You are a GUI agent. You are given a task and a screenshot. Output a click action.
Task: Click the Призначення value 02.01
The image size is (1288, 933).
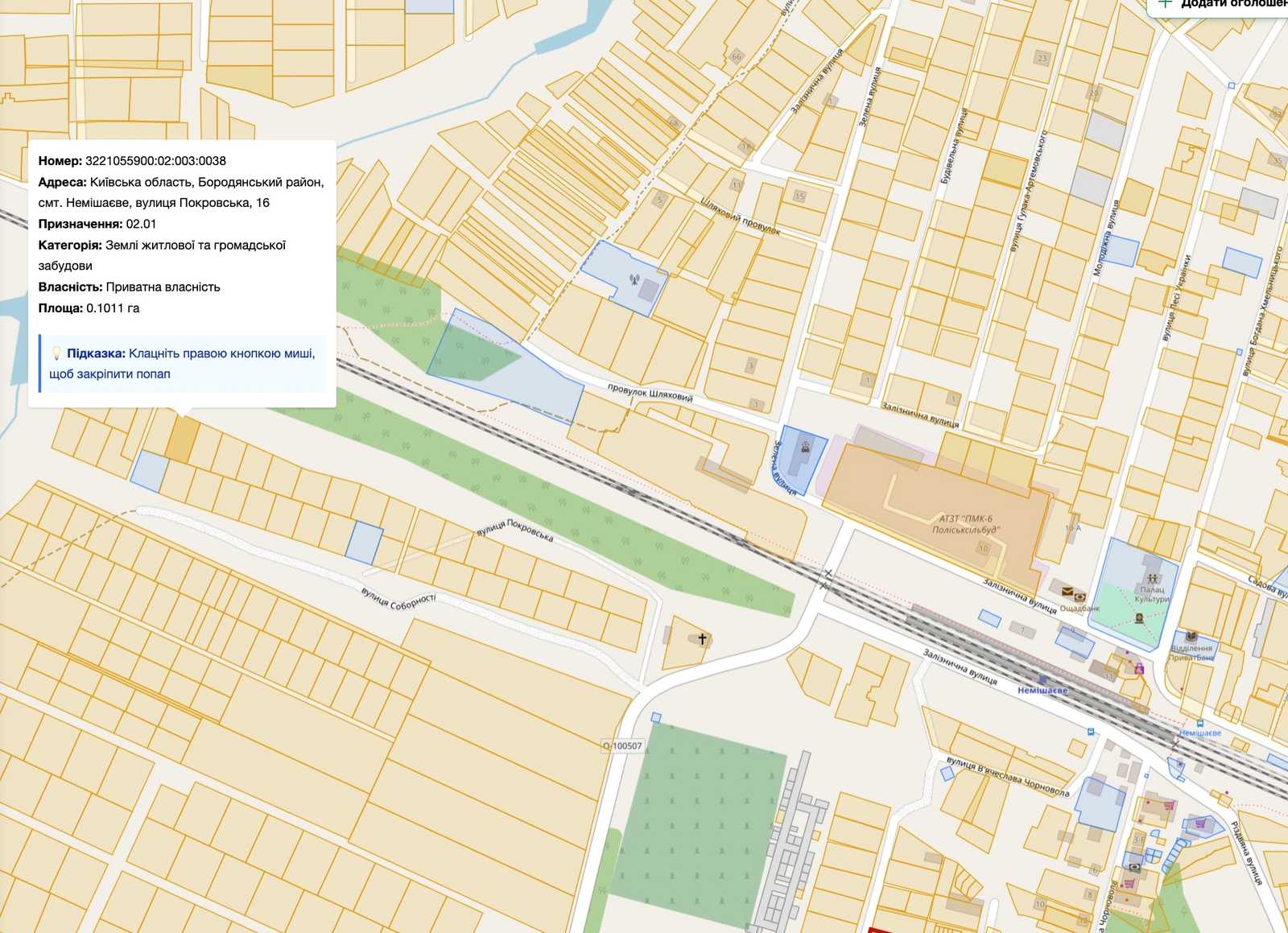click(x=141, y=224)
